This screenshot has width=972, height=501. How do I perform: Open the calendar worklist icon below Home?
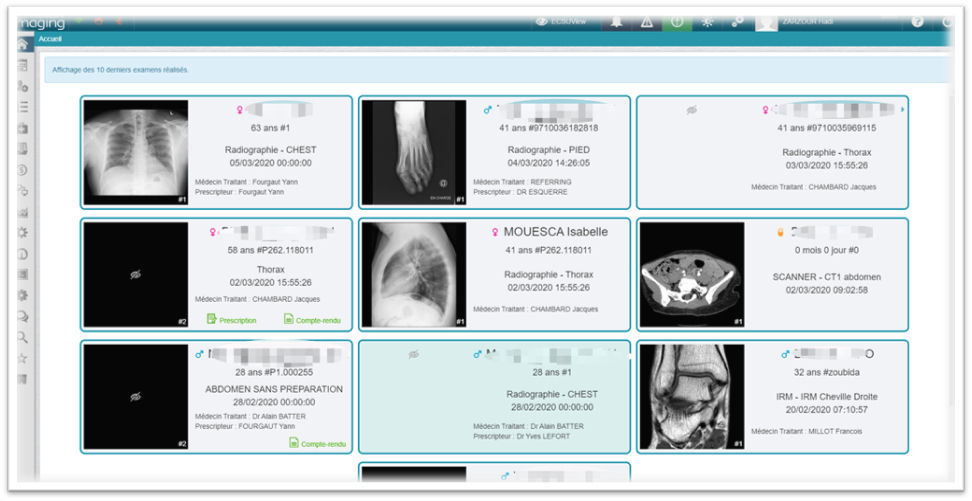(x=22, y=65)
